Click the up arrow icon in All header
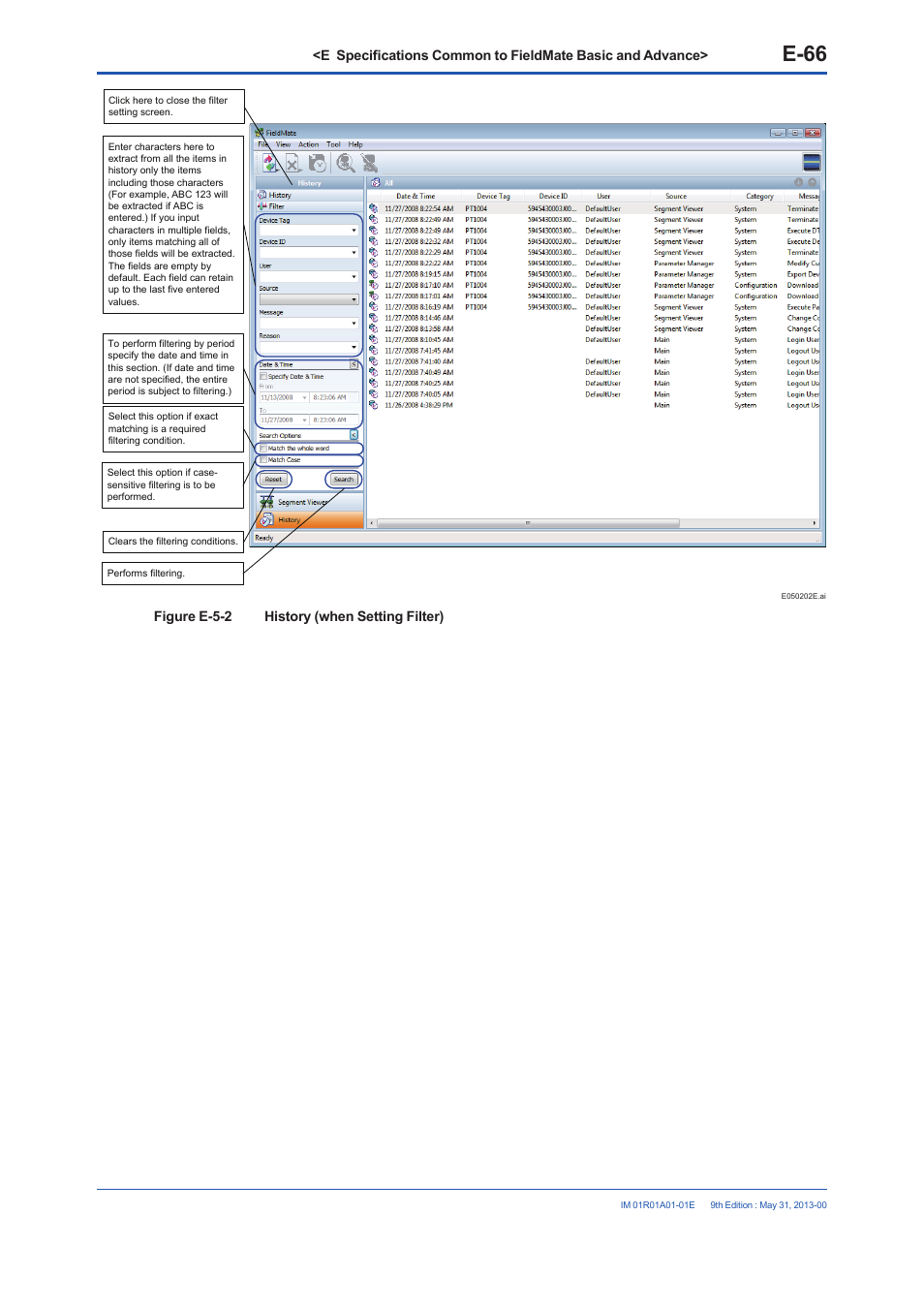The image size is (924, 1308). point(813,182)
